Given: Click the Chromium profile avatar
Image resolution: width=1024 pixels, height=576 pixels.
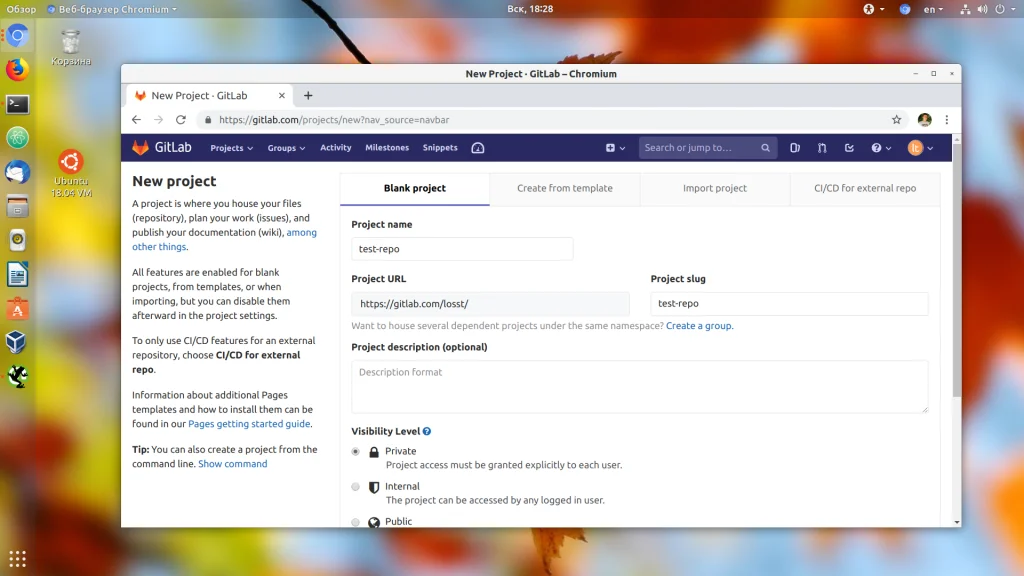Looking at the screenshot, I should point(924,120).
